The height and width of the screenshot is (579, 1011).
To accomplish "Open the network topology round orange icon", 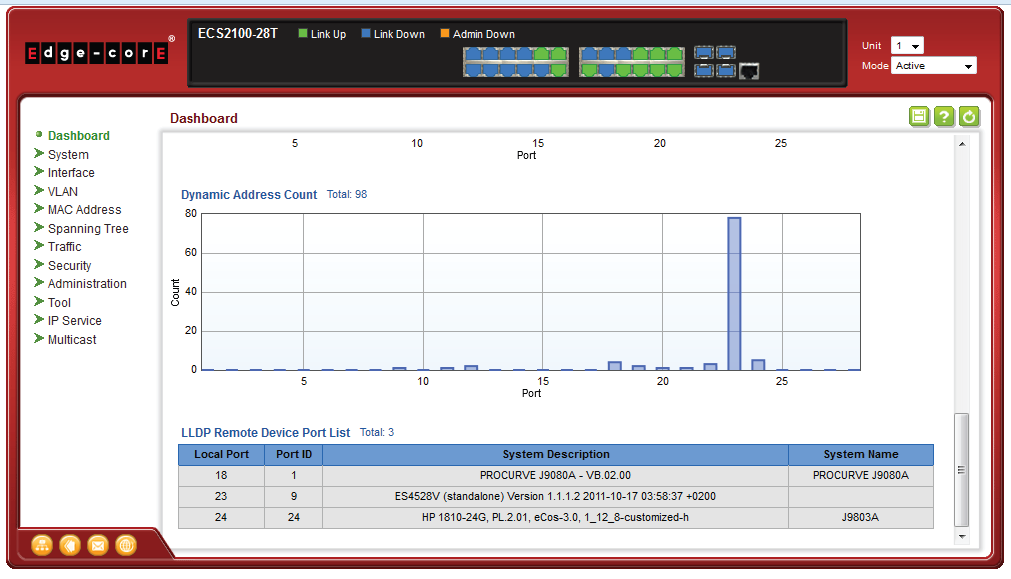I will click(x=42, y=545).
